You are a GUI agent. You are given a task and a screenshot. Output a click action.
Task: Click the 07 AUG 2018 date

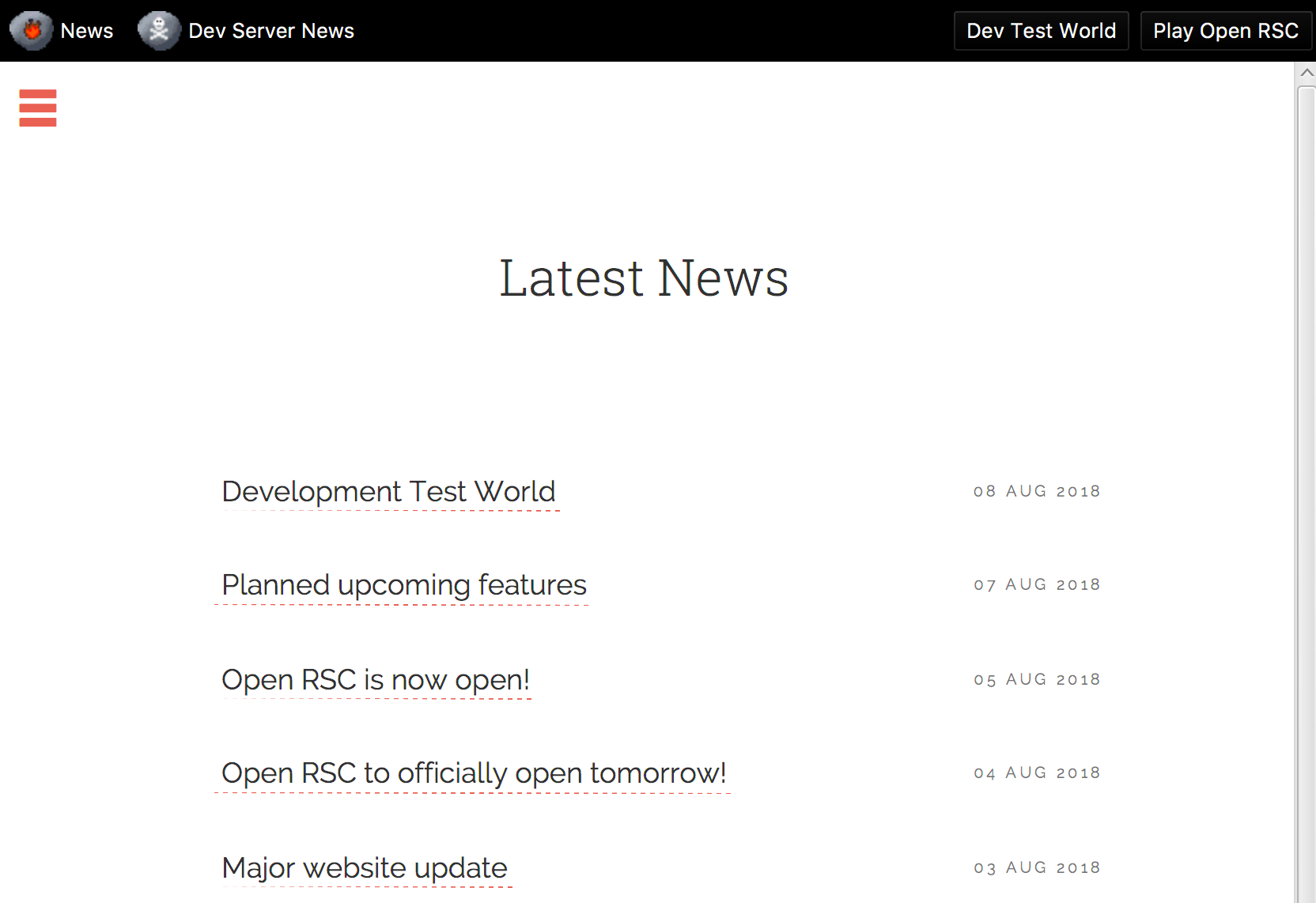click(1037, 585)
